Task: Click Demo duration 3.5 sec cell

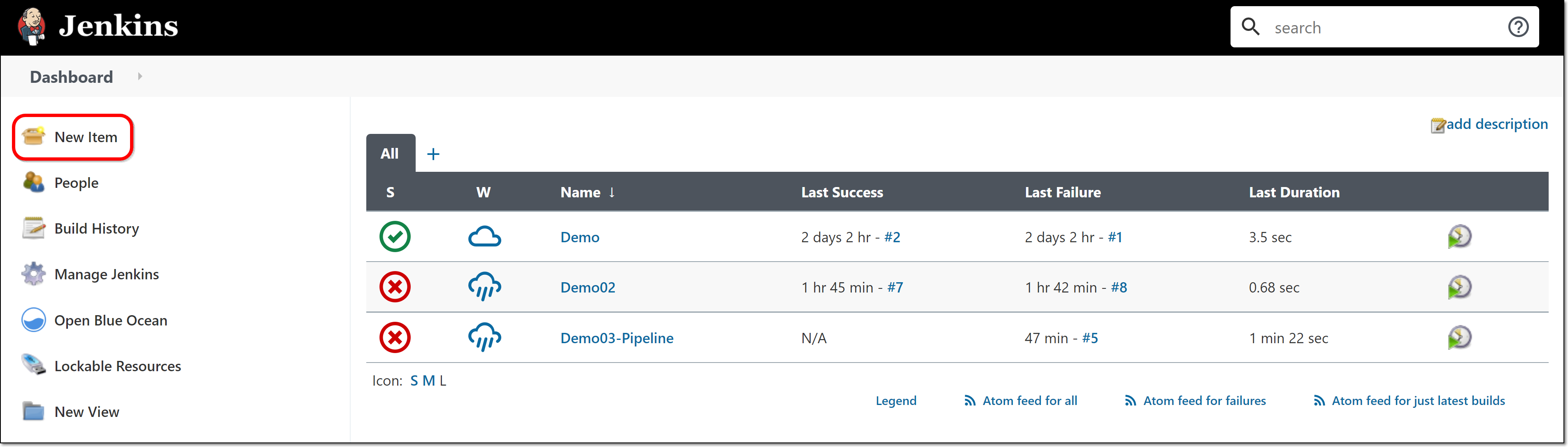Action: [1270, 237]
